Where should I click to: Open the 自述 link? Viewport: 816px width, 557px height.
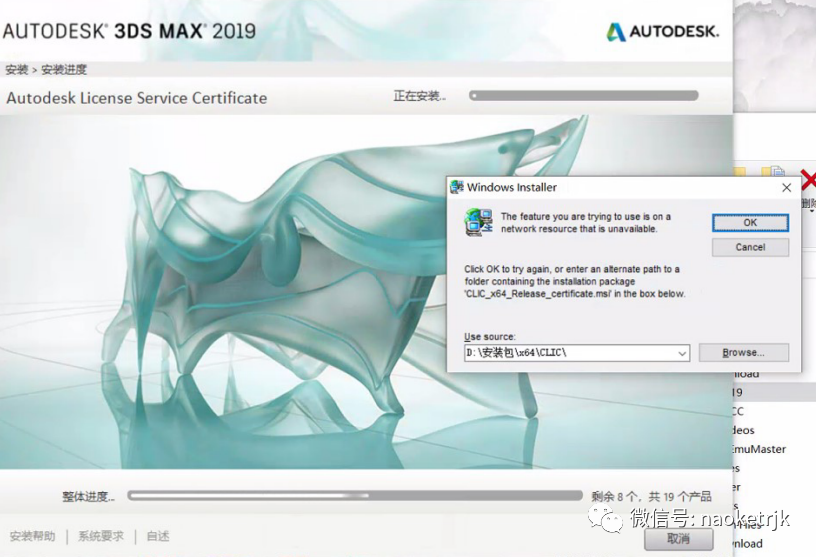point(158,536)
